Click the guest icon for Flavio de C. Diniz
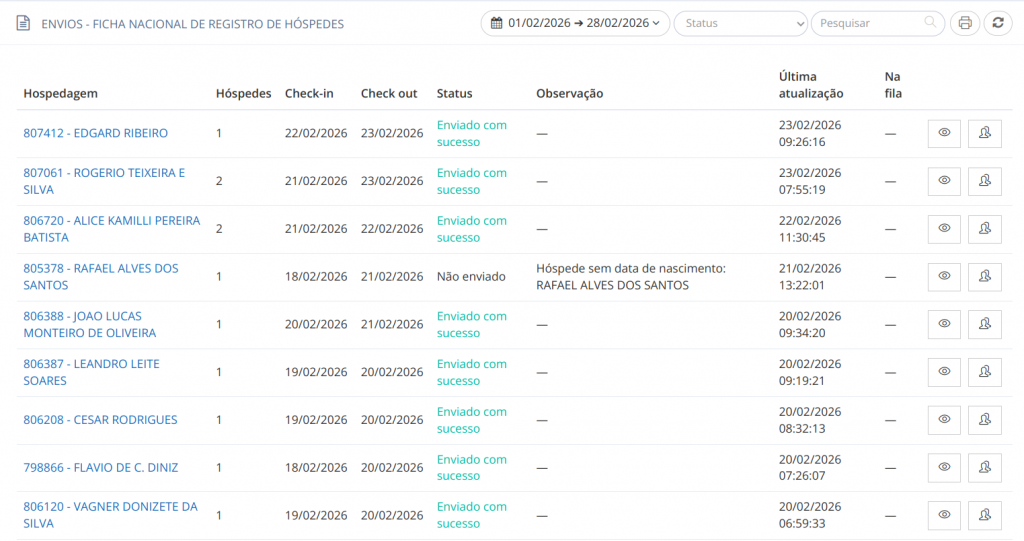Image resolution: width=1024 pixels, height=541 pixels. tap(984, 467)
